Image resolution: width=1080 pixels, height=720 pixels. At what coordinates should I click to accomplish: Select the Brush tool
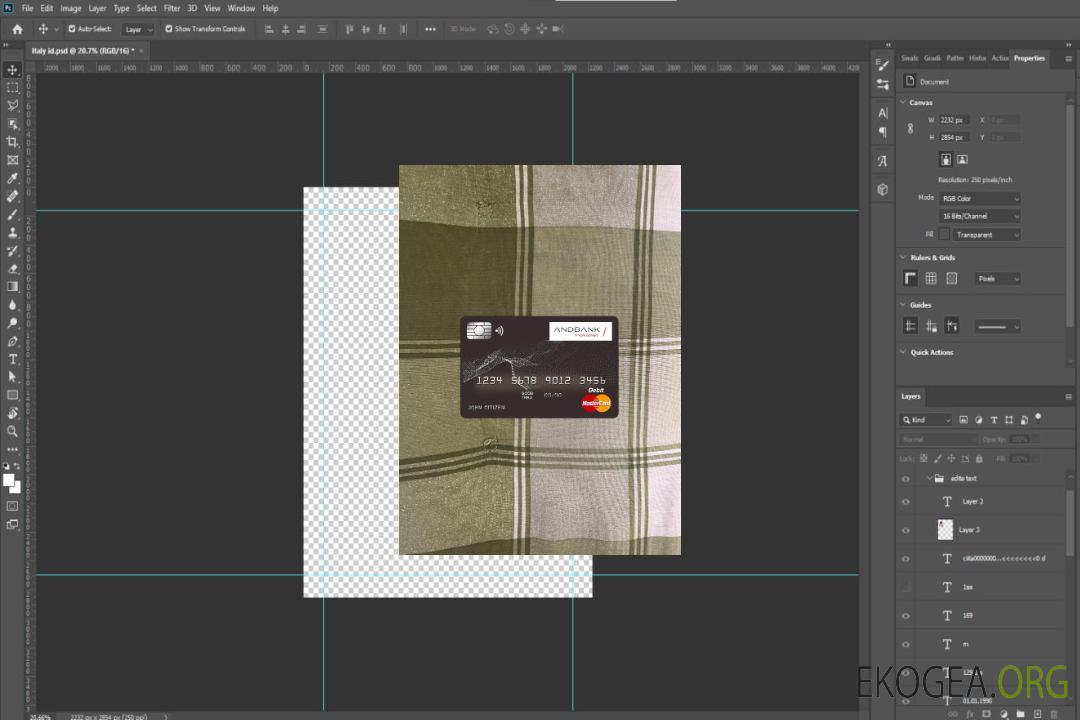12,214
